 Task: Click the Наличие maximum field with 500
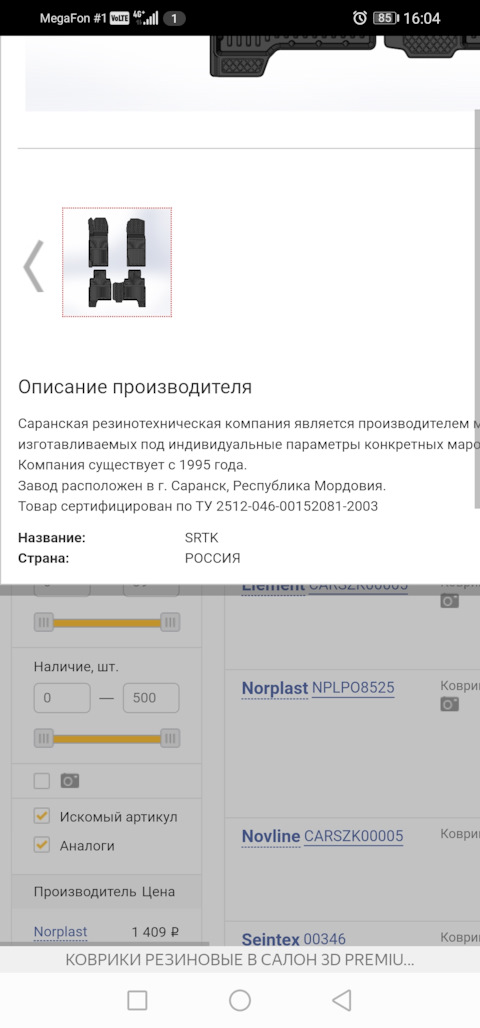(x=151, y=698)
